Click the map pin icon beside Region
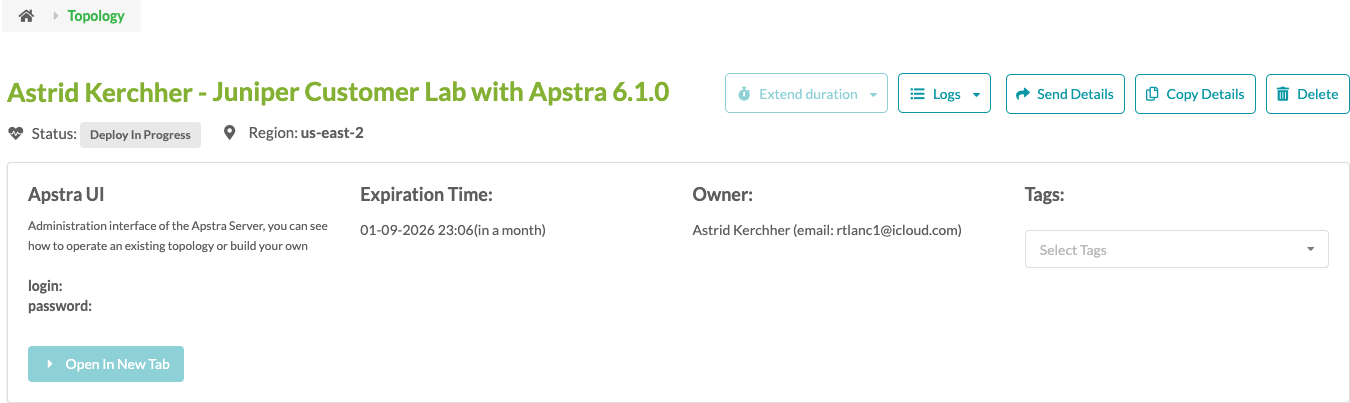 pyautogui.click(x=229, y=133)
